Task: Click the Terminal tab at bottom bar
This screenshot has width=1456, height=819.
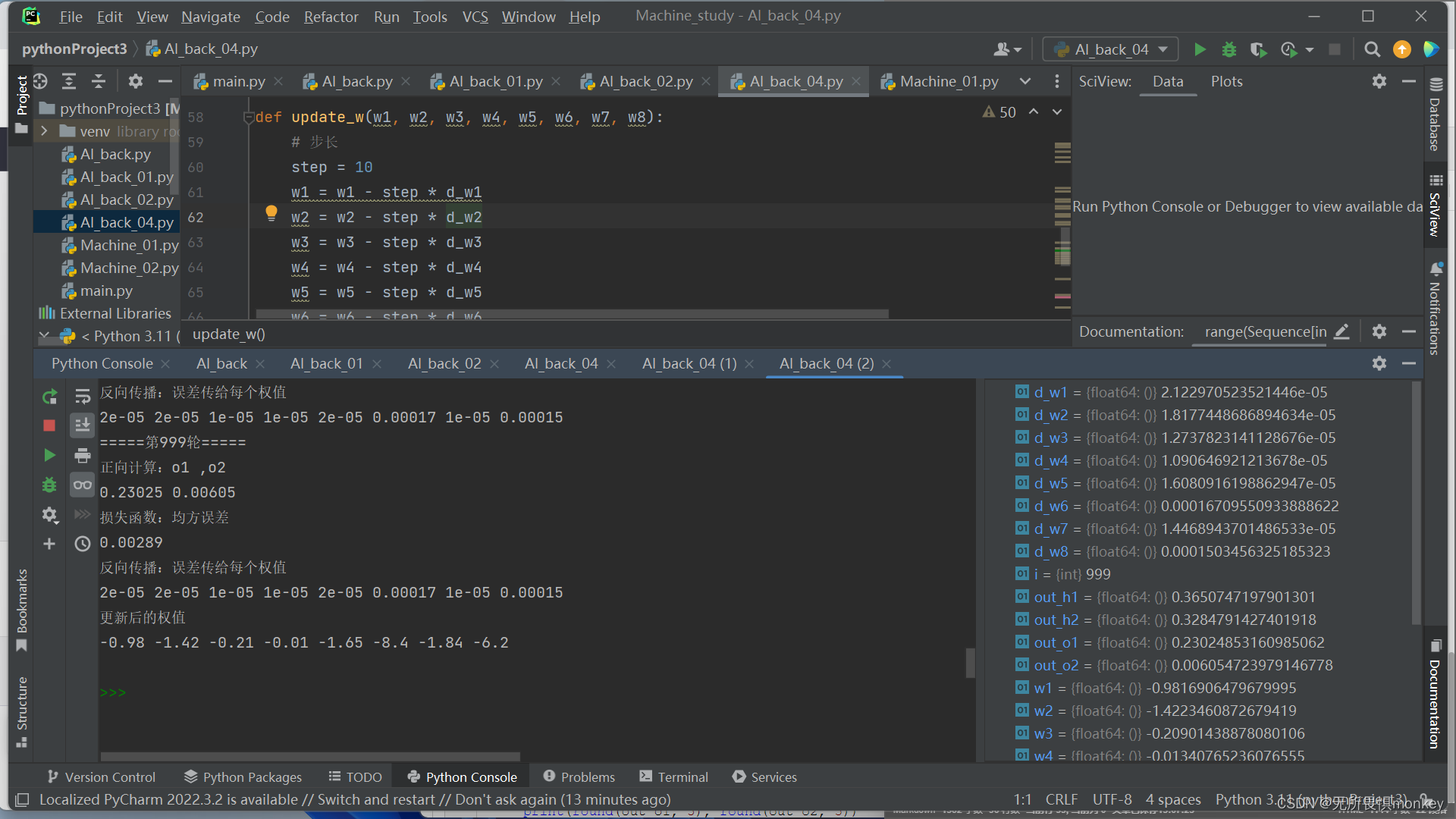Action: point(684,776)
